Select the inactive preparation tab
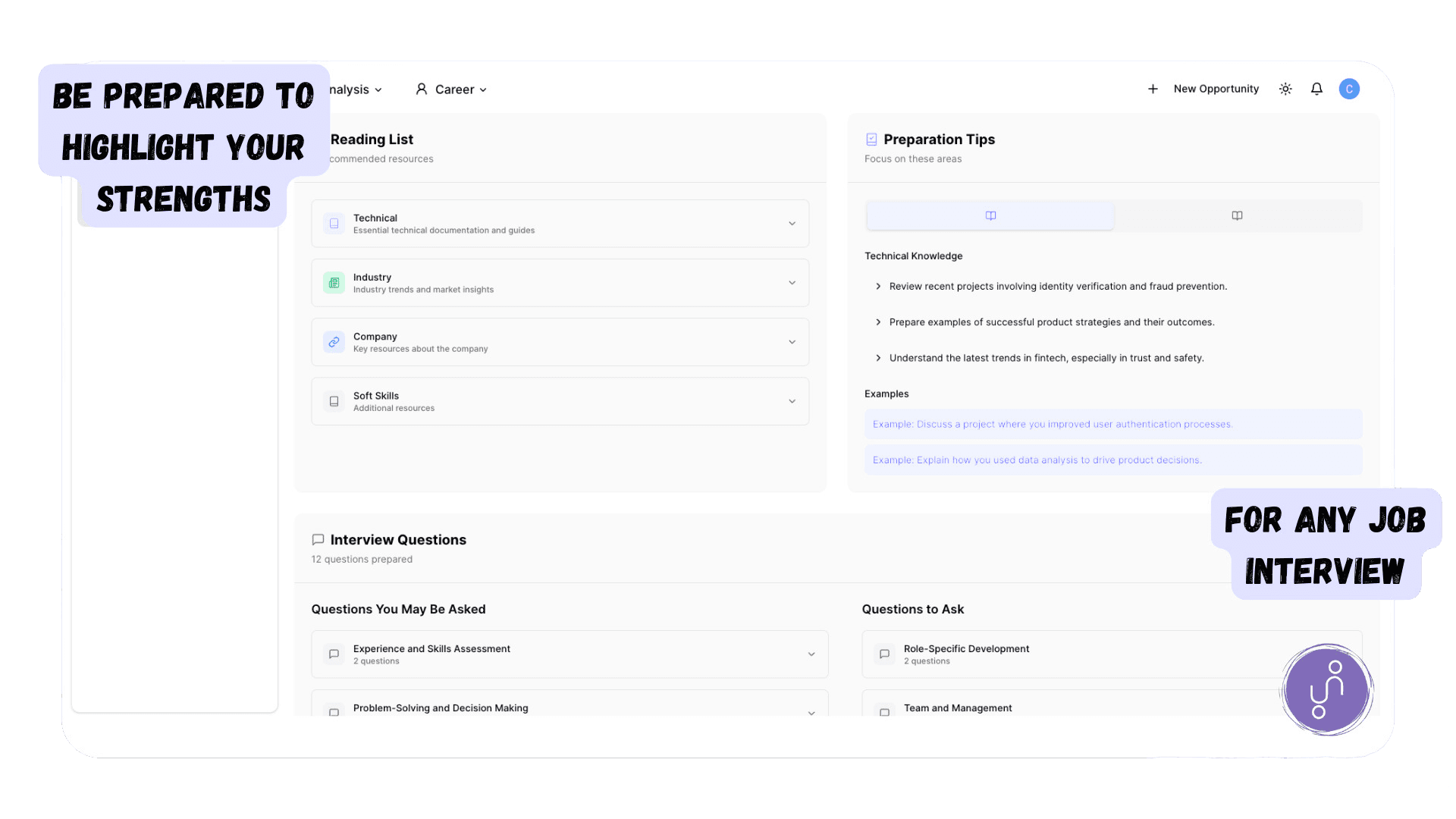Image resolution: width=1456 pixels, height=819 pixels. (x=1237, y=215)
